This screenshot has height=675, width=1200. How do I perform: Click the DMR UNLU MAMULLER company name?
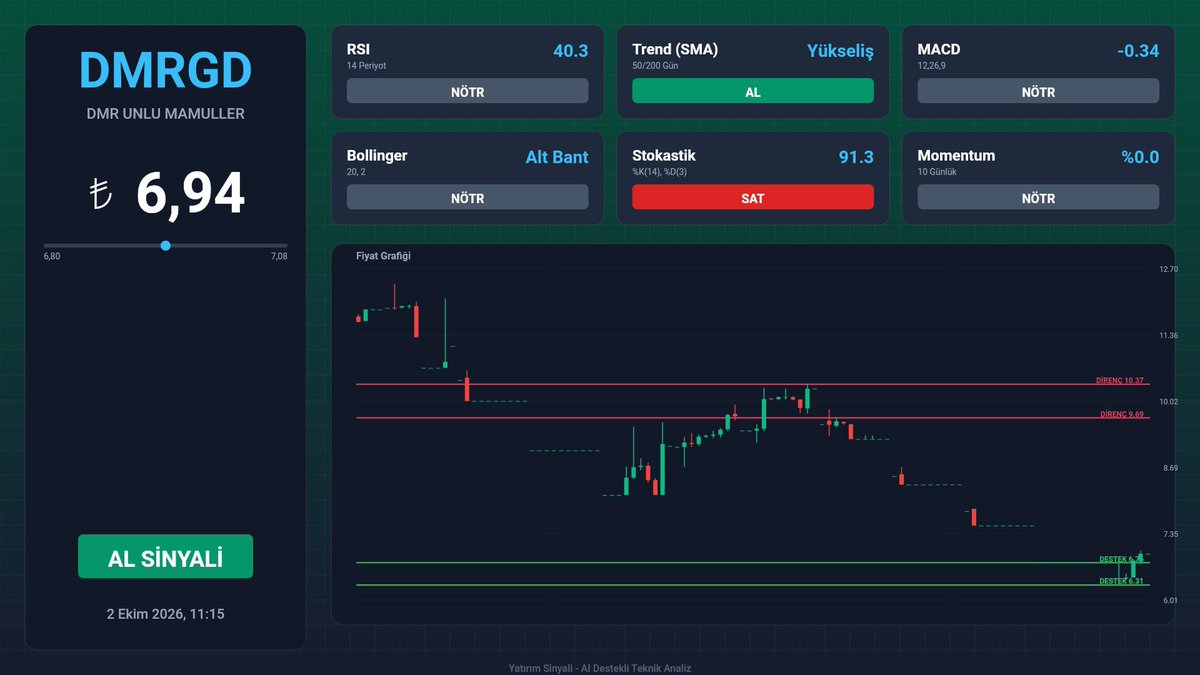coord(165,114)
